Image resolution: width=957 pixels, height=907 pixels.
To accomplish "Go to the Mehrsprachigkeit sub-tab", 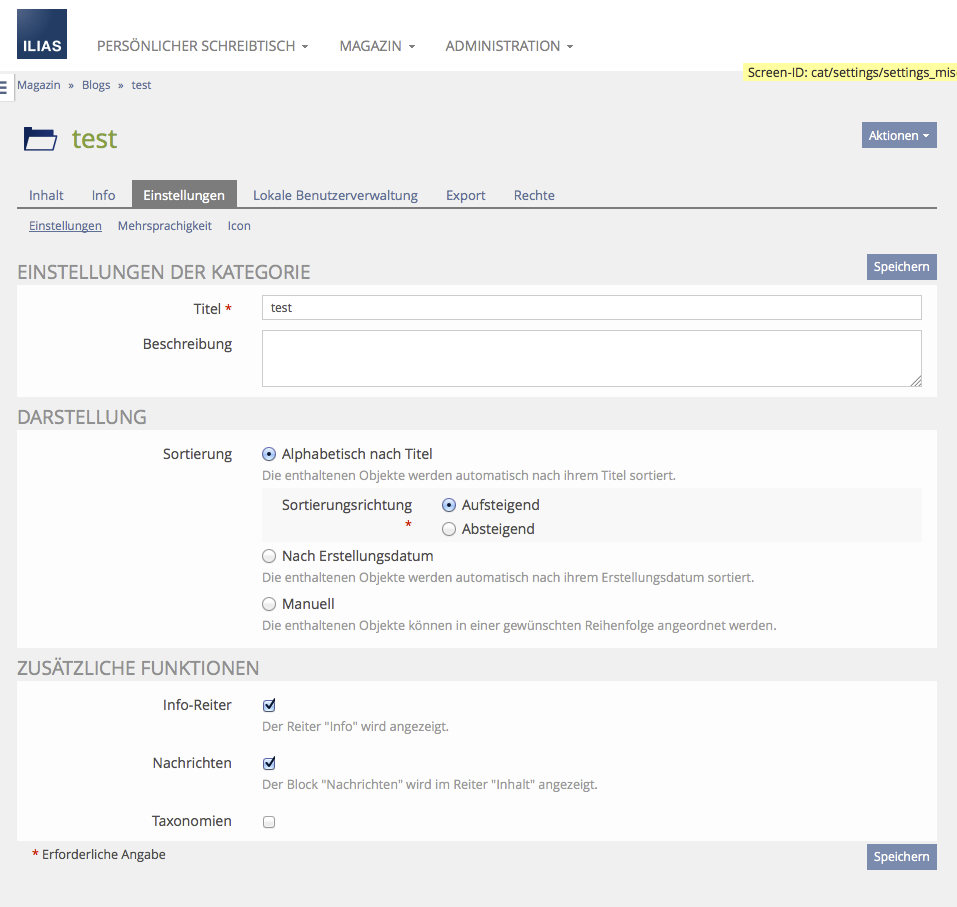I will 165,226.
